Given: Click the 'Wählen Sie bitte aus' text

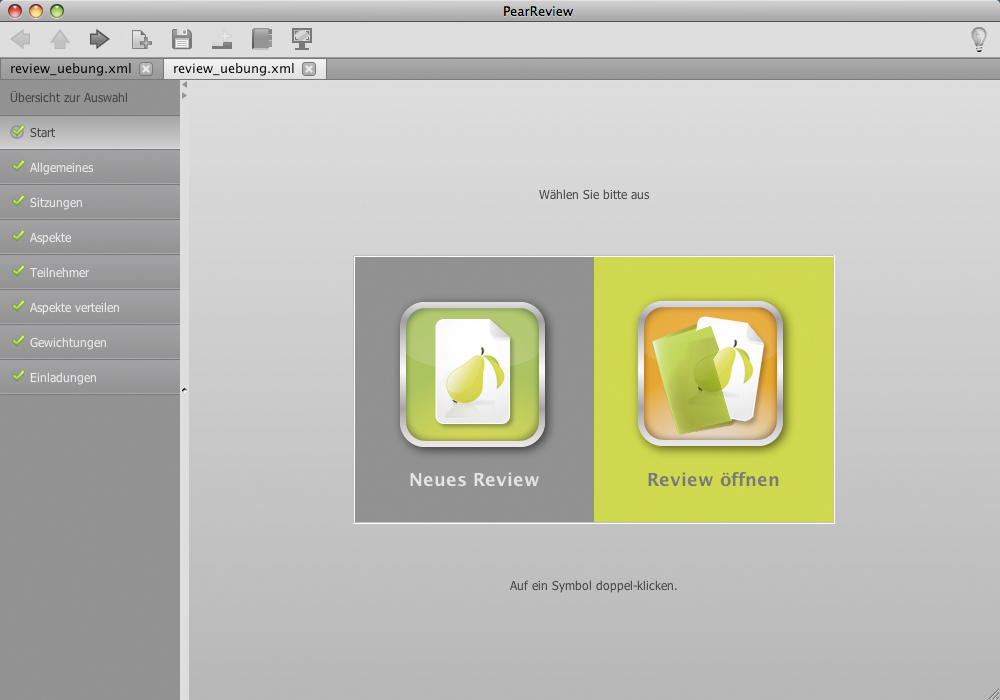Looking at the screenshot, I should 594,195.
